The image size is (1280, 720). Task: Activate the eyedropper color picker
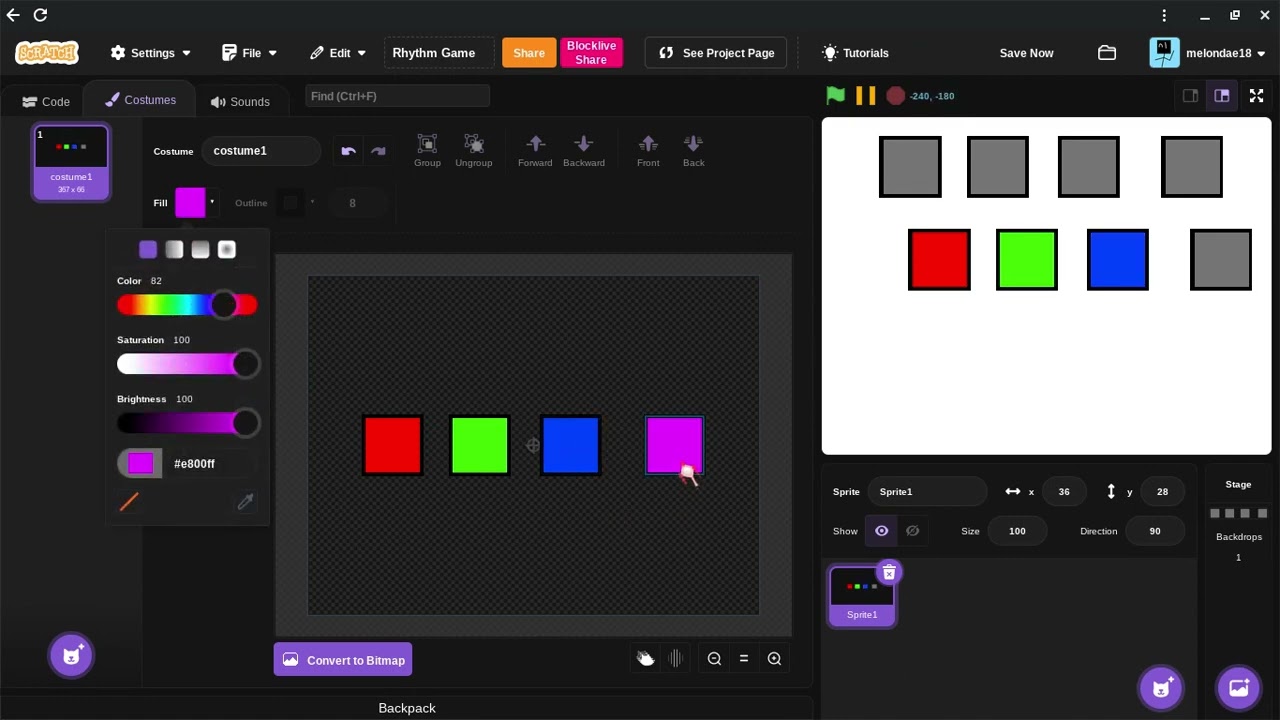pos(245,502)
